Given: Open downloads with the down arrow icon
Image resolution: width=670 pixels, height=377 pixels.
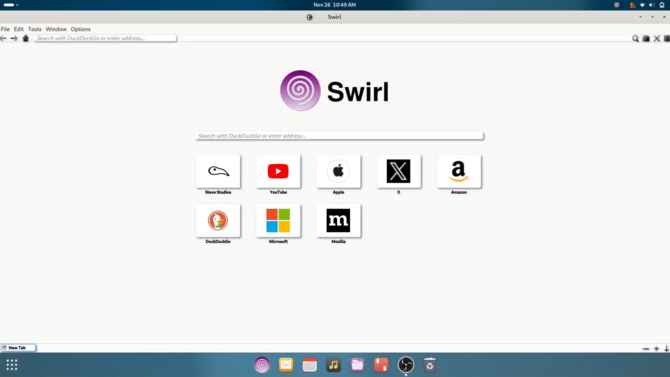Looking at the screenshot, I should coord(666,349).
